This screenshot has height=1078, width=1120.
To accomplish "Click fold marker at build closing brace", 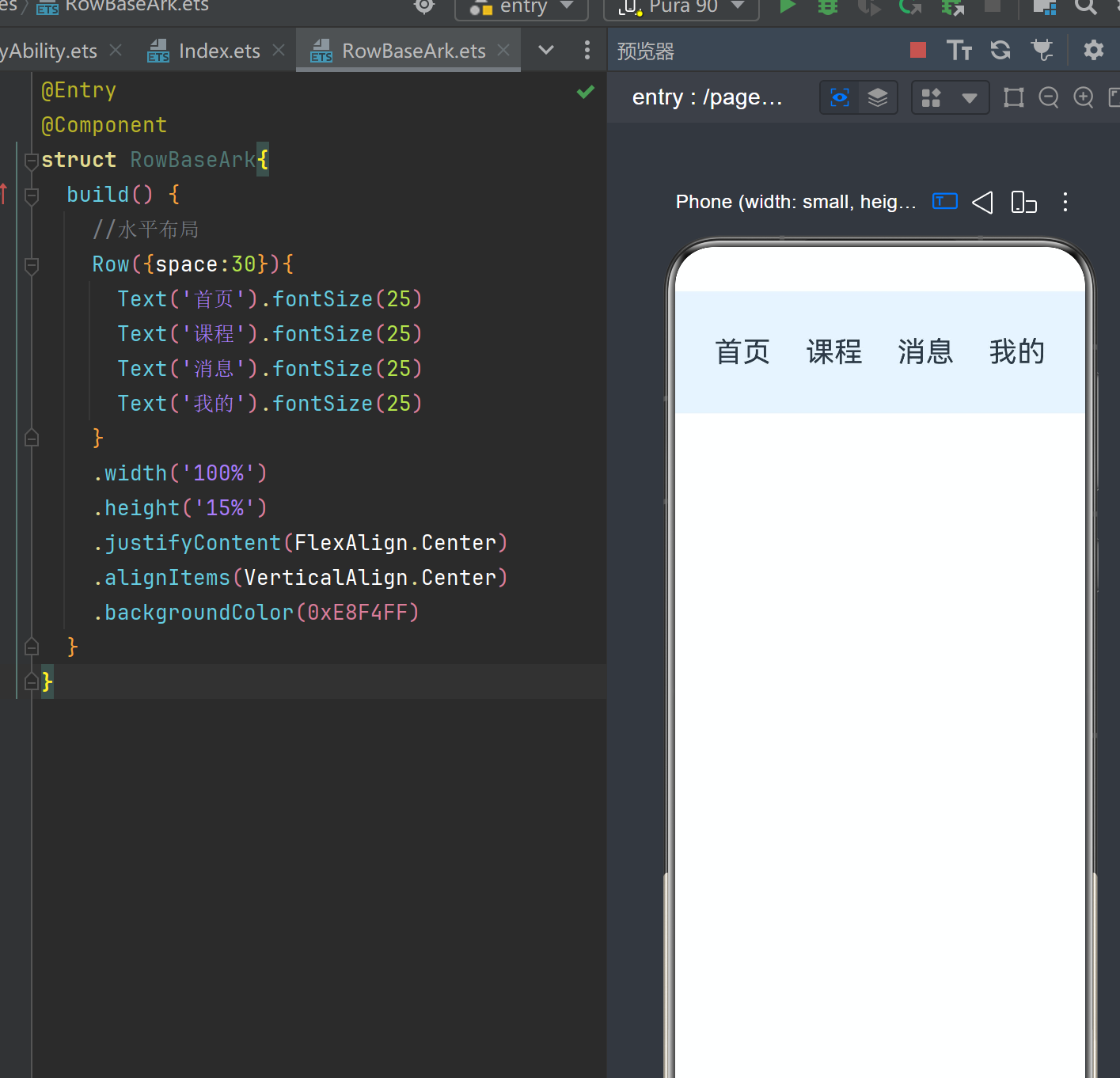I will pyautogui.click(x=32, y=646).
